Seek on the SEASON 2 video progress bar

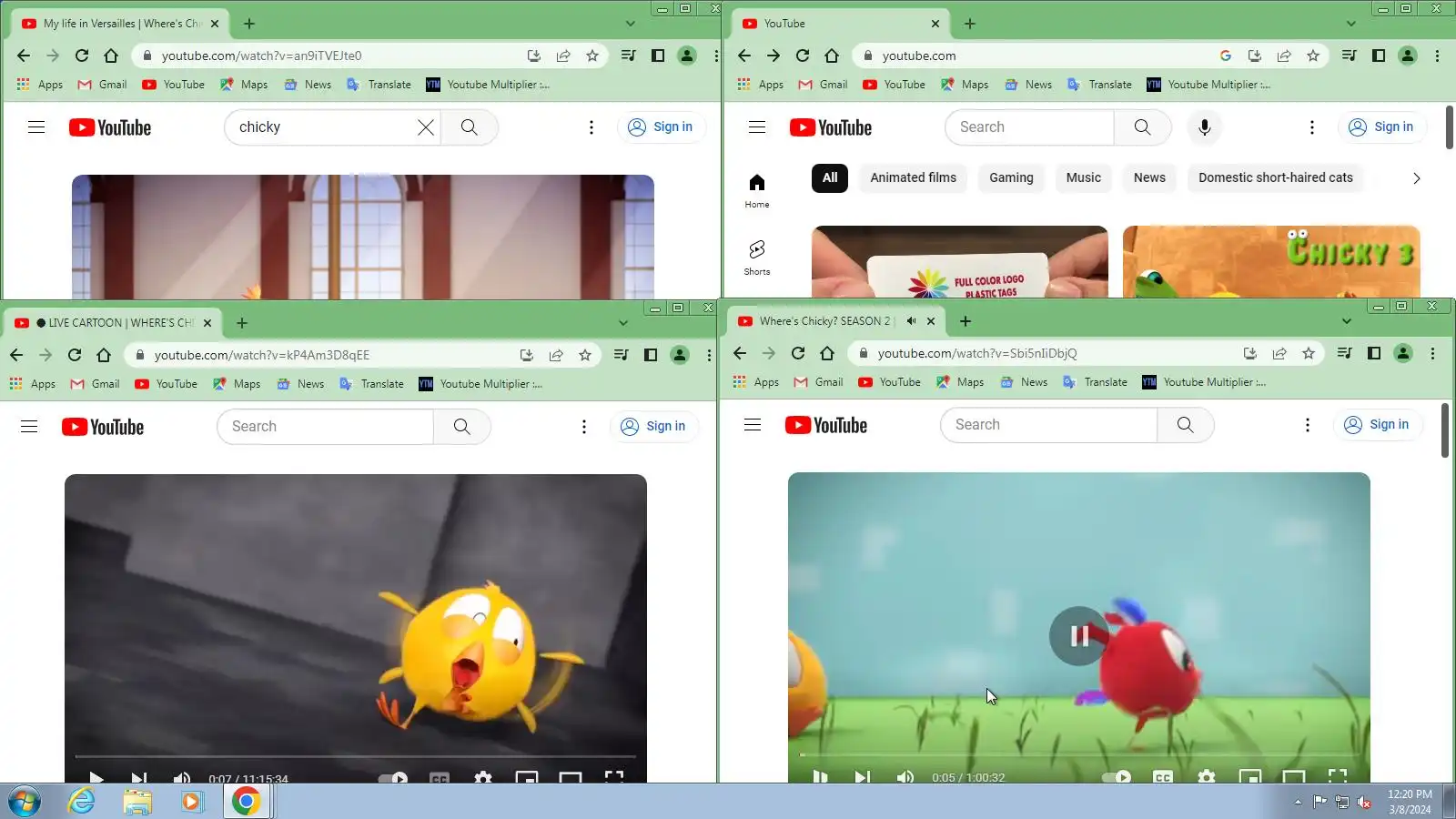coord(1078,754)
